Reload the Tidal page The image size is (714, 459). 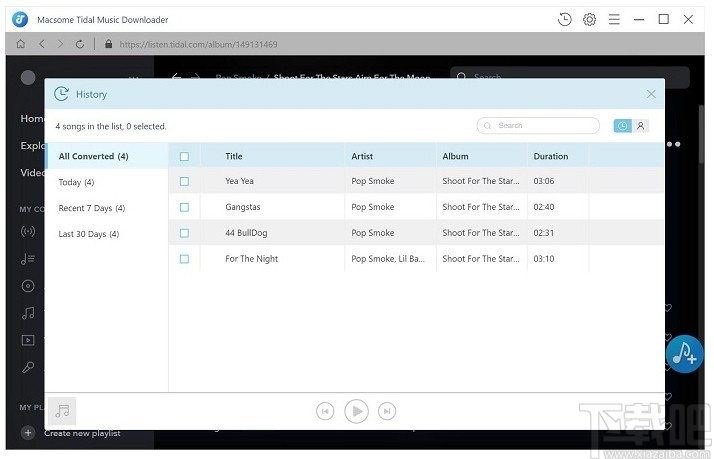click(x=80, y=44)
